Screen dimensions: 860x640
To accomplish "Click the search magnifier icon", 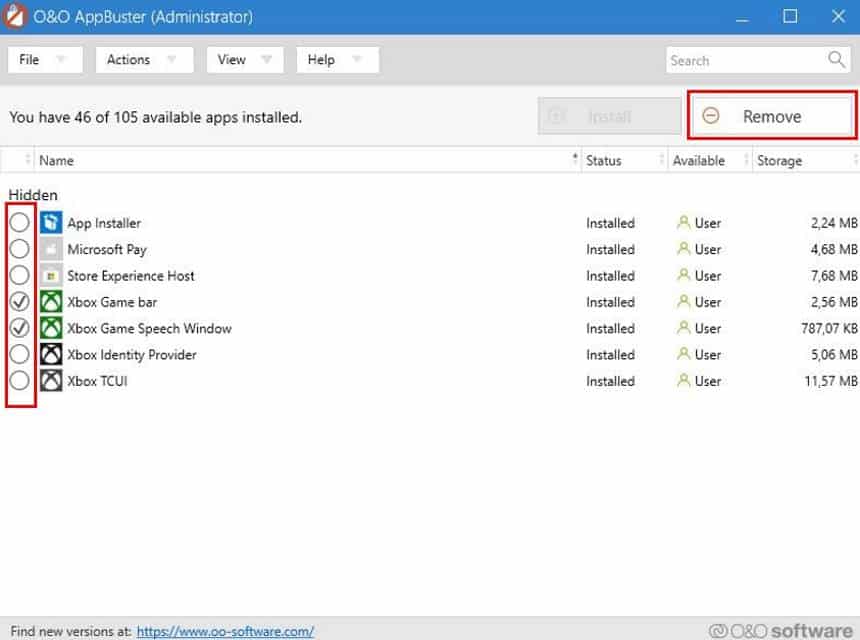I will (836, 59).
